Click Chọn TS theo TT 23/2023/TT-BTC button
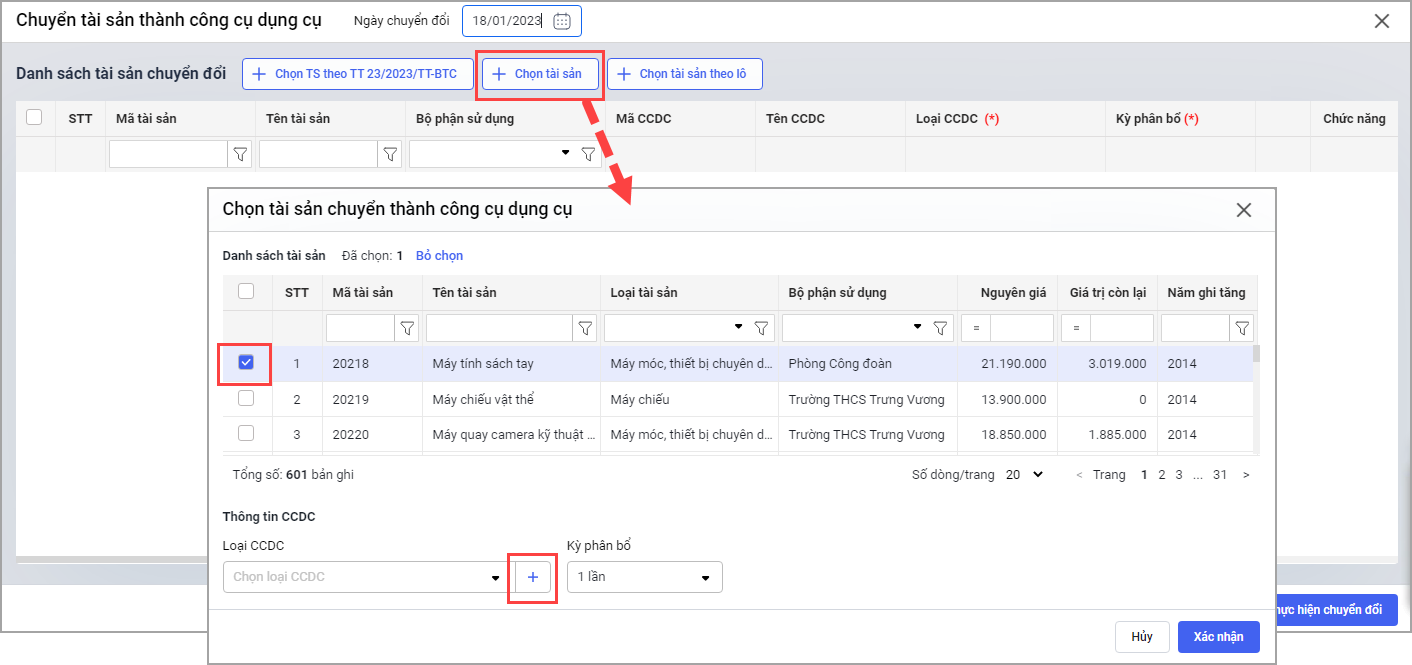The width and height of the screenshot is (1412, 665). (357, 74)
